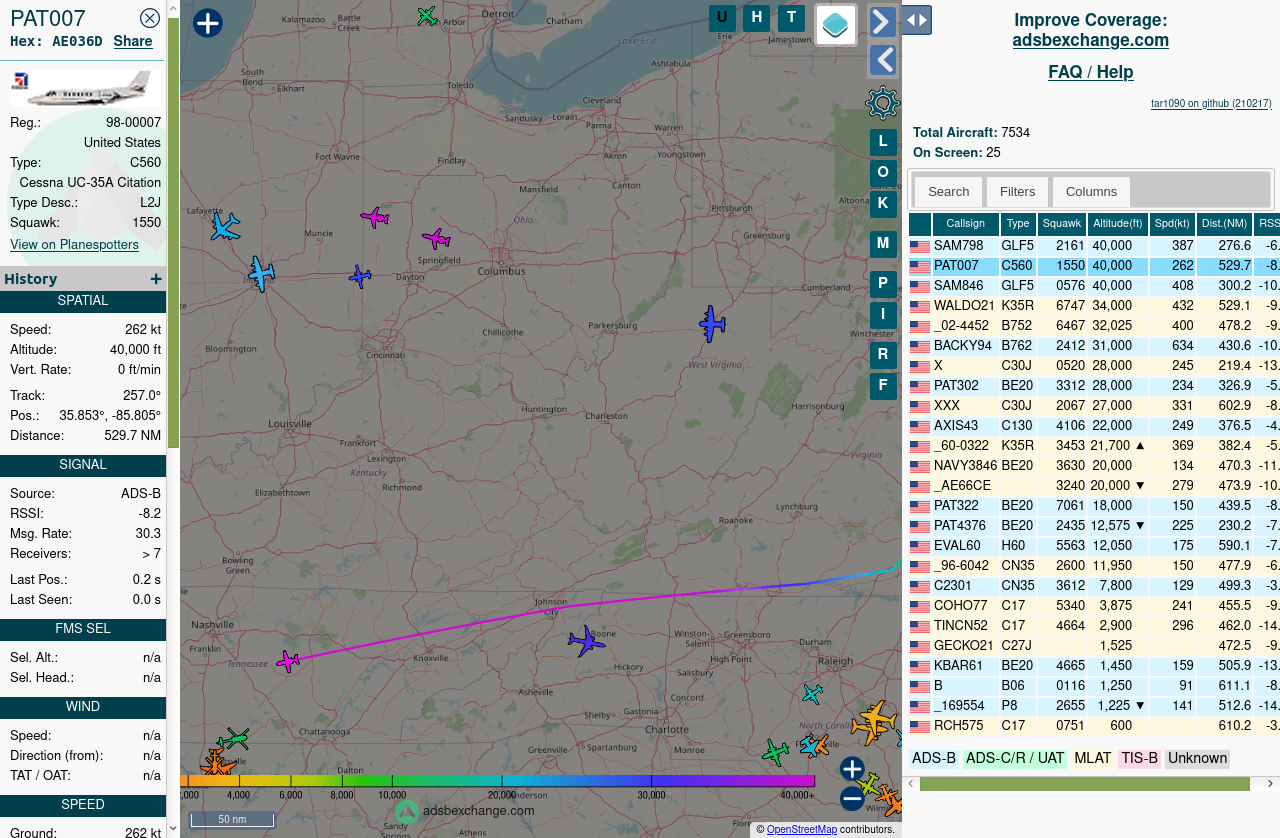Open View on Planespotters link
Screen dimensions: 1280x838
(75, 245)
